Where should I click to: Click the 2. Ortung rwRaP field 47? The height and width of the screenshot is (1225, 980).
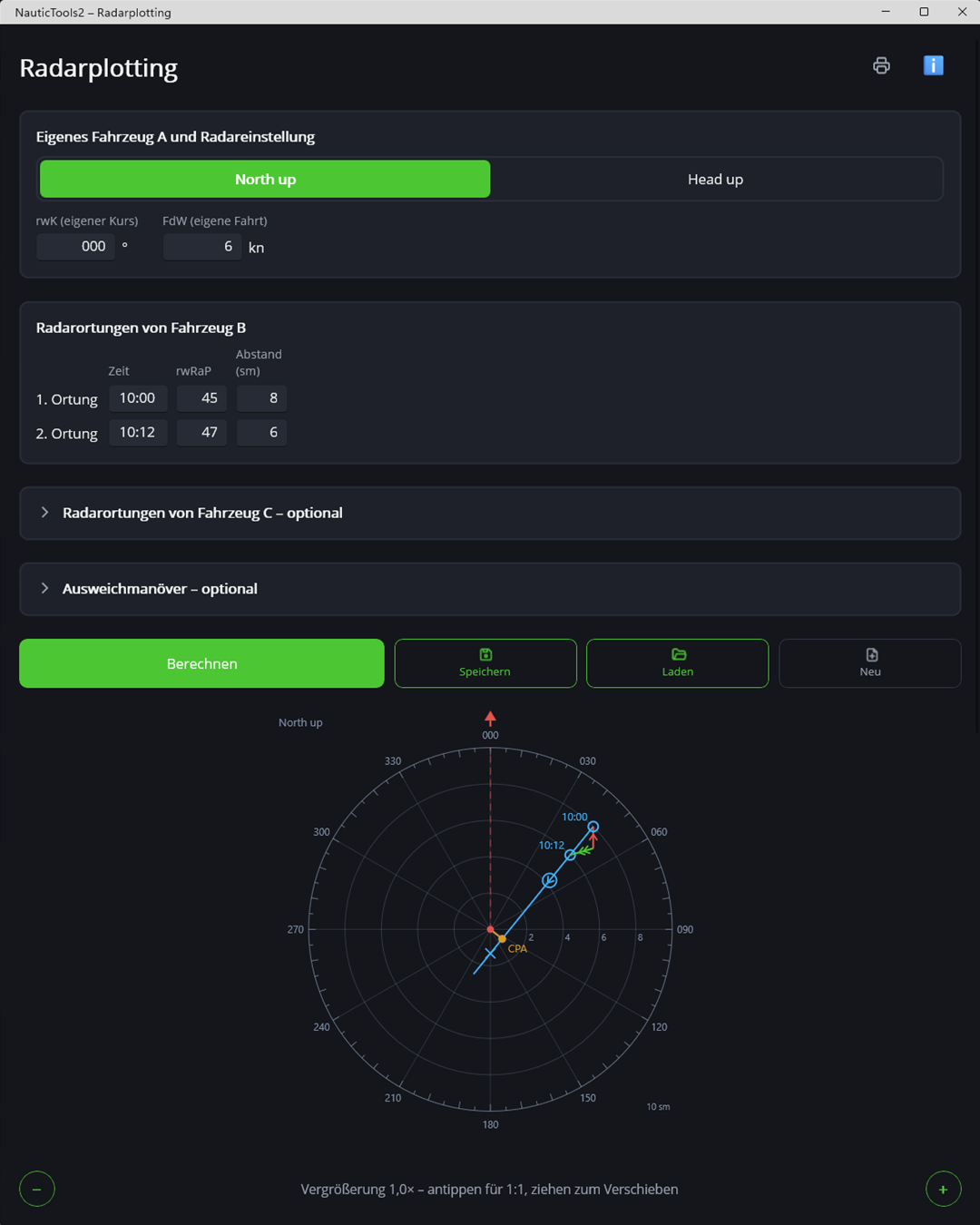tap(201, 432)
